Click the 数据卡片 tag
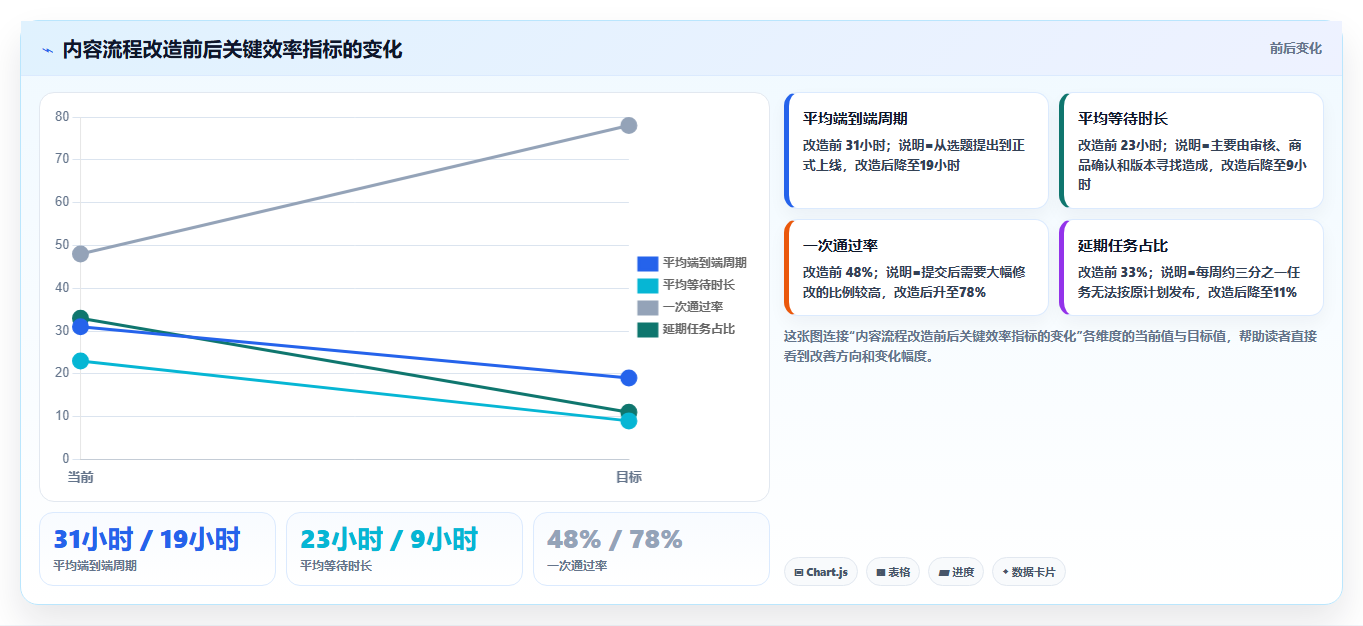Viewport: 1363px width, 626px height. coord(1028,572)
